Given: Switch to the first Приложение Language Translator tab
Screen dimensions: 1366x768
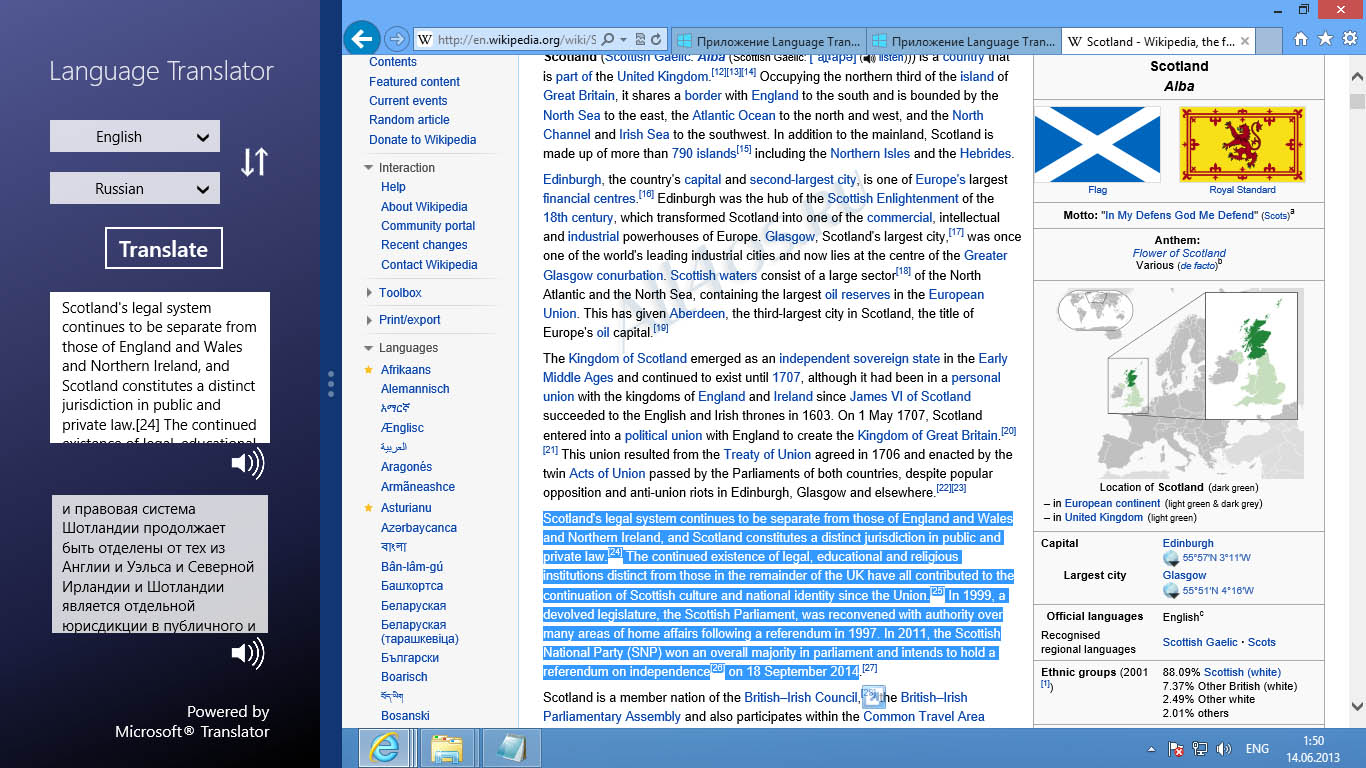Looking at the screenshot, I should click(x=768, y=42).
